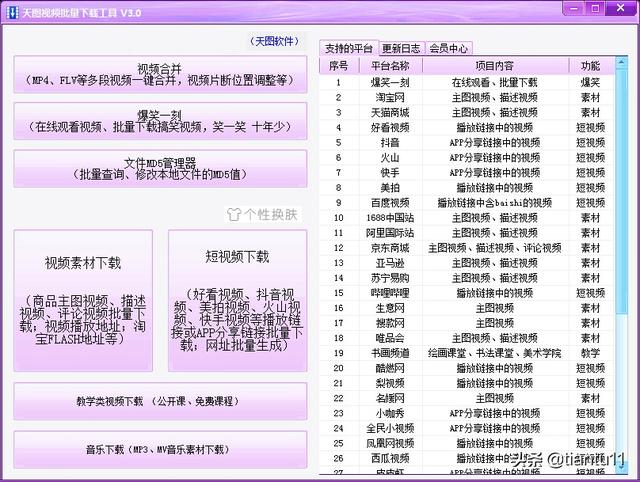
Task: Open the 爆笑一刻 funny videos section
Action: [x=160, y=121]
